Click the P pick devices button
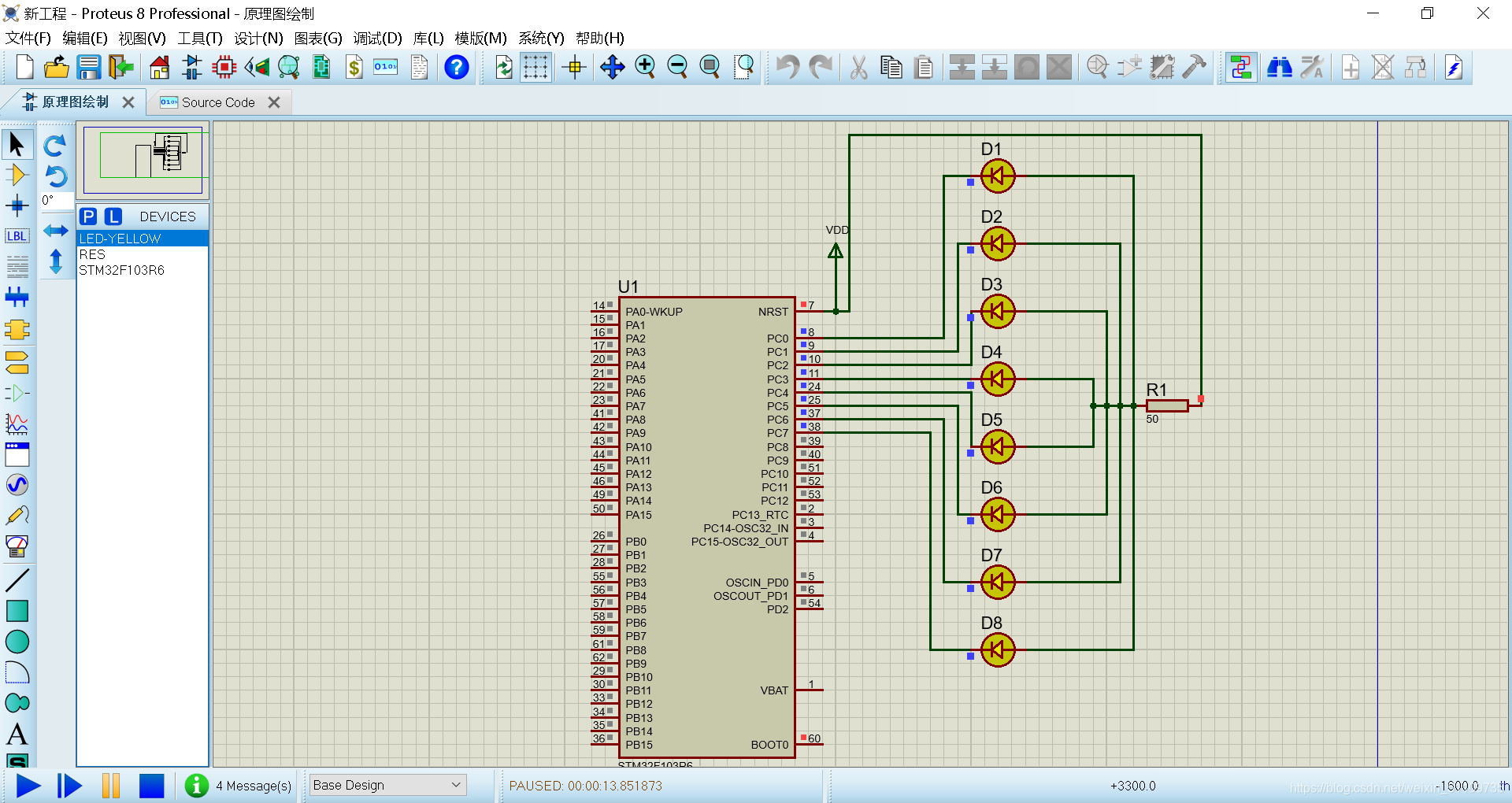1512x803 pixels. point(88,216)
